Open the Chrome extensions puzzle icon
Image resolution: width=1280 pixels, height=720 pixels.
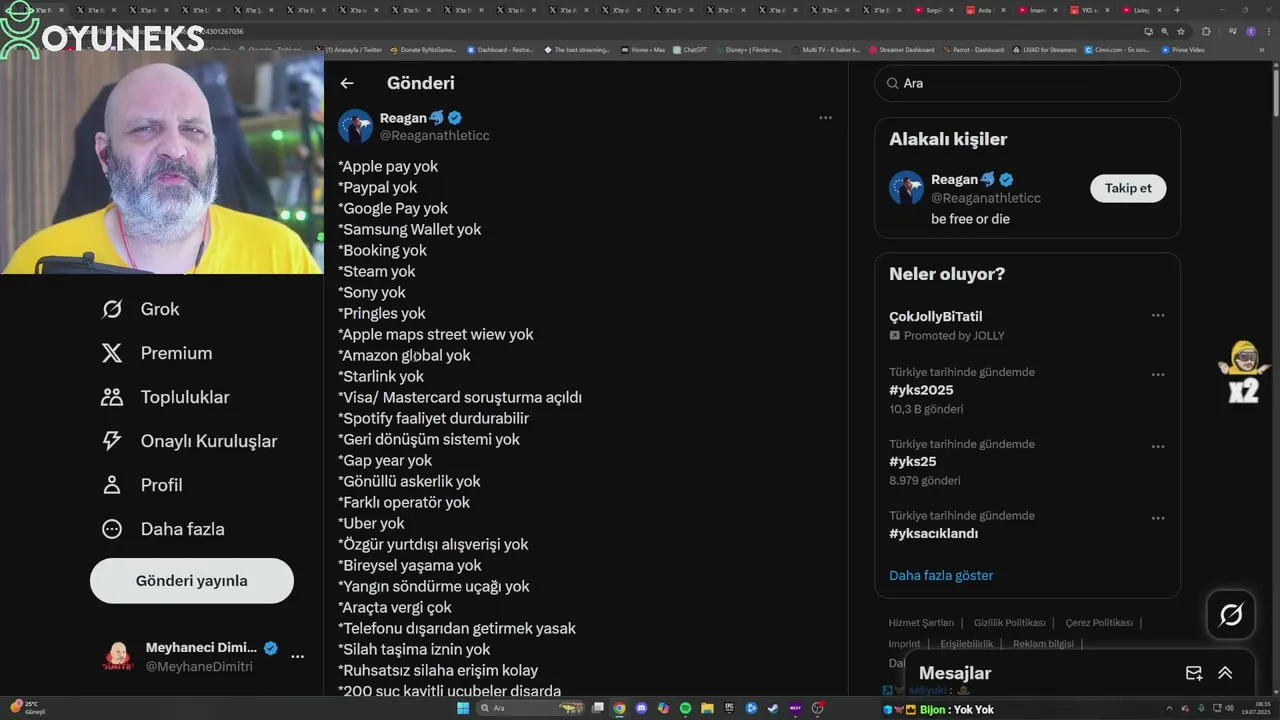1206,31
